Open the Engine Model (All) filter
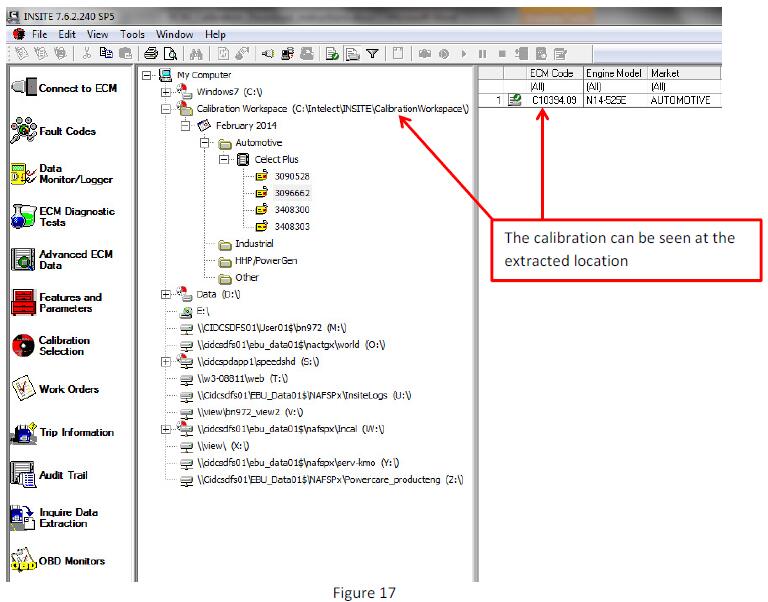 [616, 87]
